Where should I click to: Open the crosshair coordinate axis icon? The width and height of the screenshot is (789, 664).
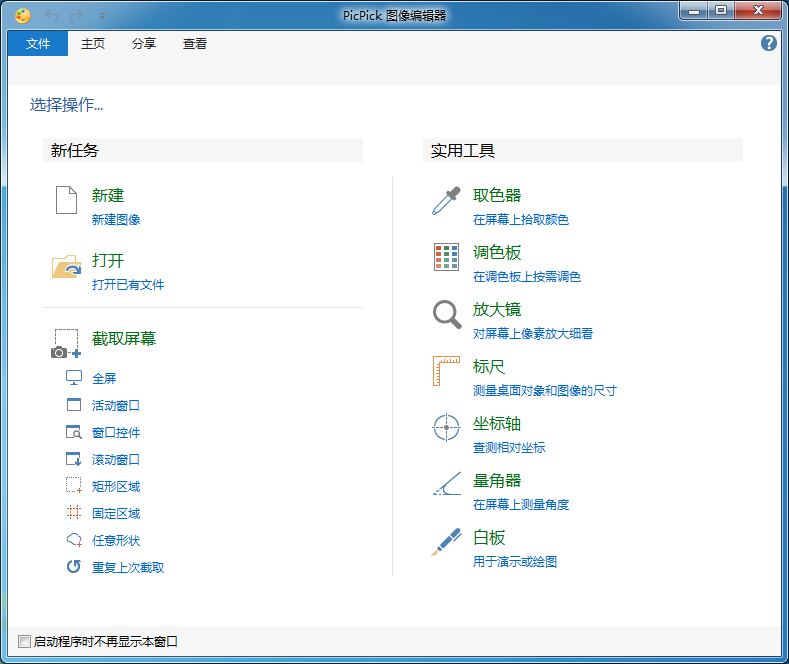446,428
